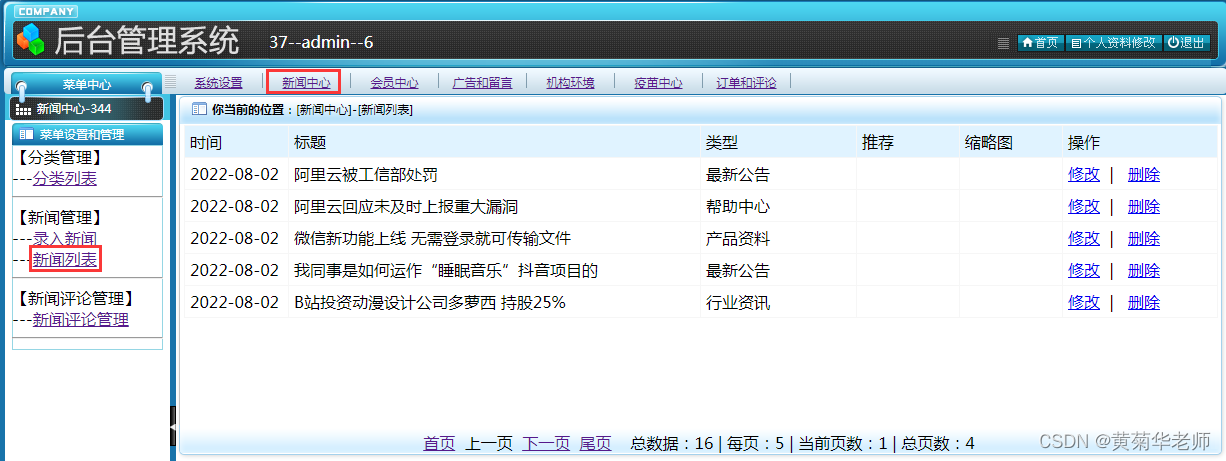Go to 首页 via the house button
Screen dimensions: 1226x461
coord(1040,43)
